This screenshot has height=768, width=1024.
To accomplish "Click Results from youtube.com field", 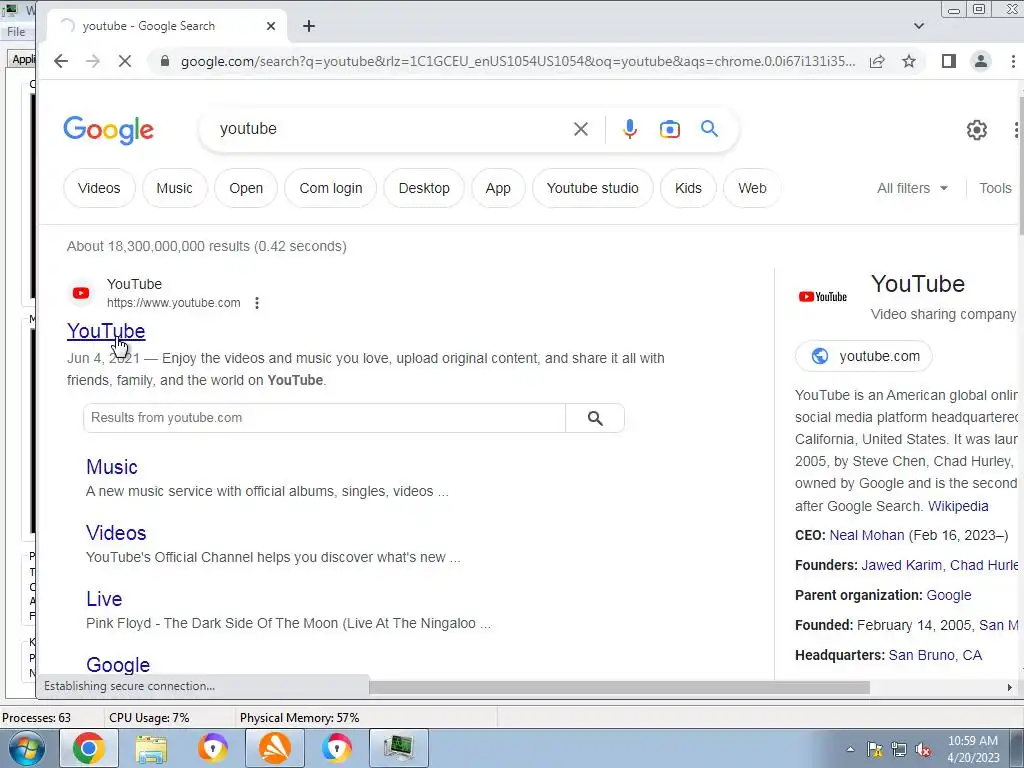I will tap(325, 418).
